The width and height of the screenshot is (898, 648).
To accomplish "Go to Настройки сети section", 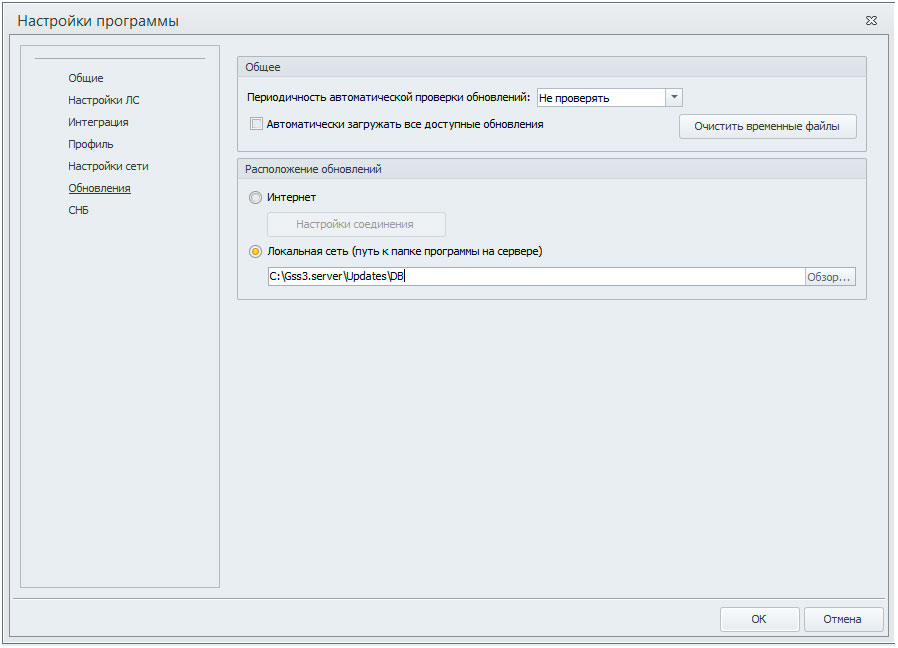I will coord(108,166).
